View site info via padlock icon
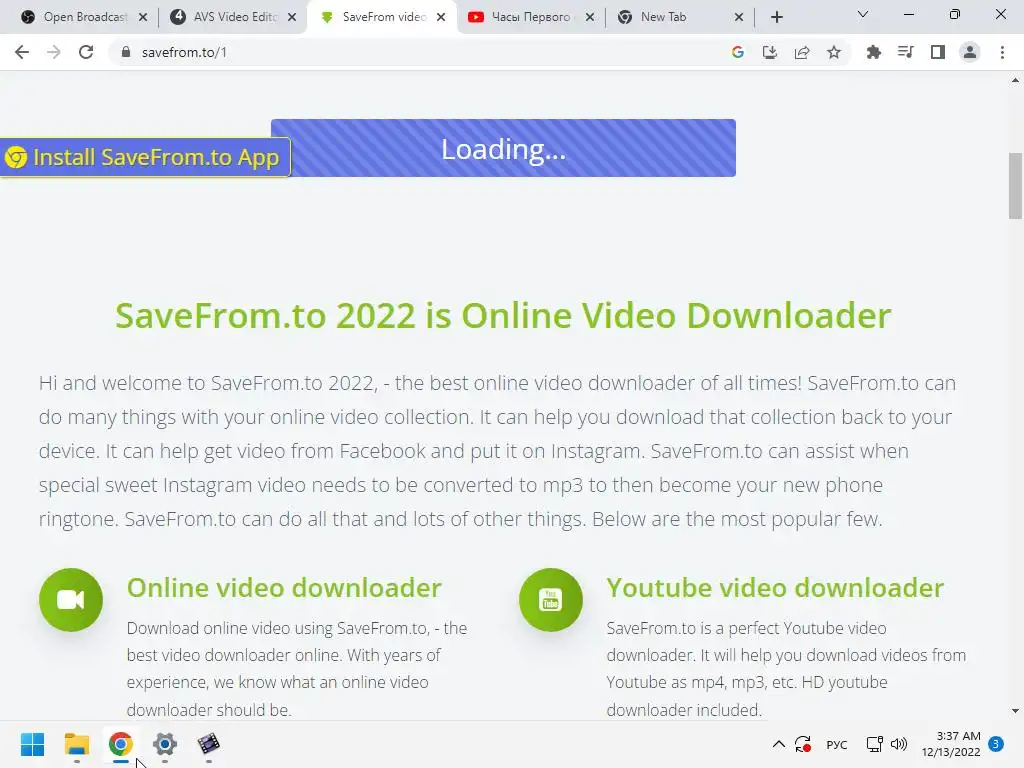 pos(126,52)
